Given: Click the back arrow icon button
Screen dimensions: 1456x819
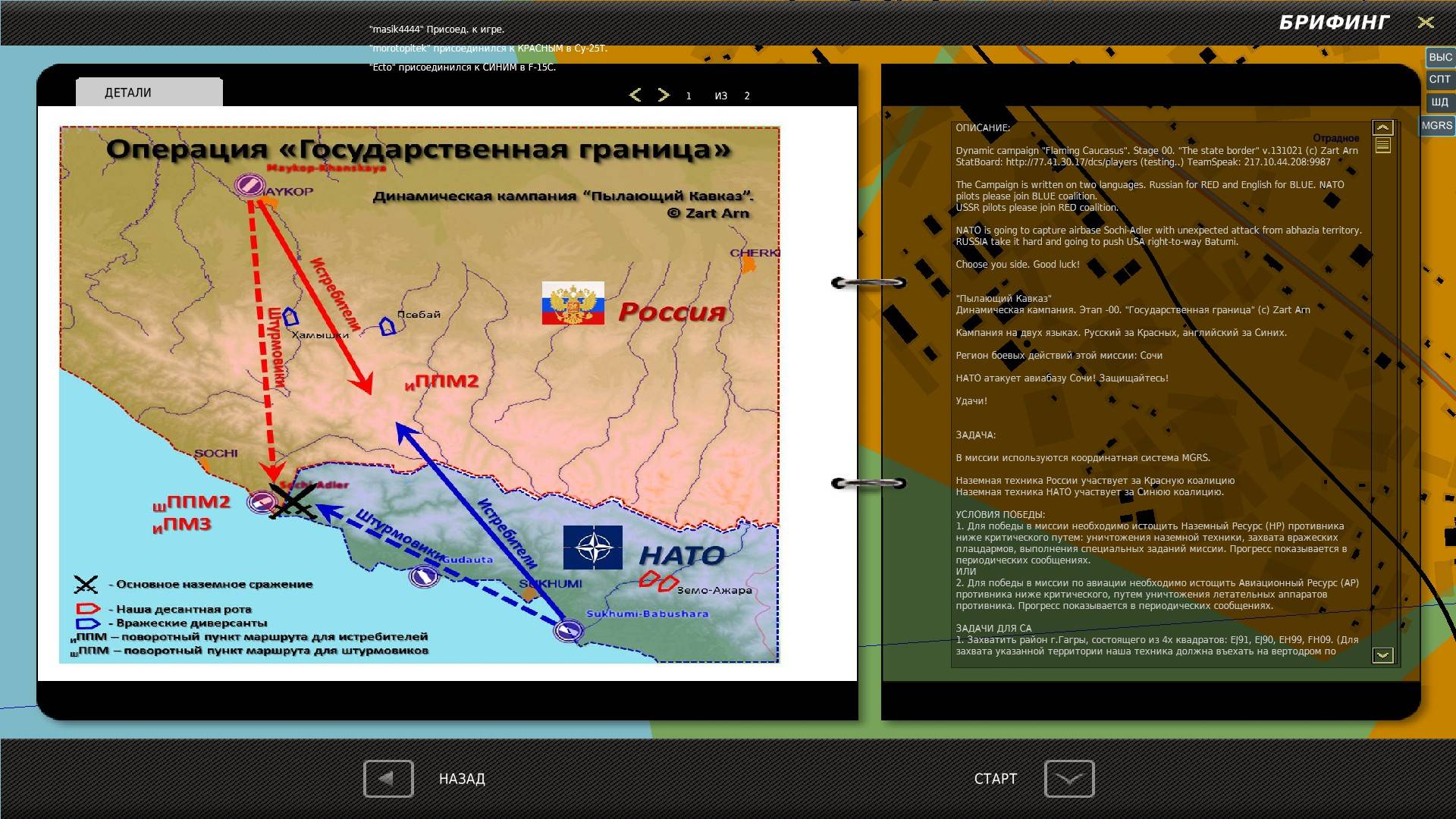Looking at the screenshot, I should (388, 778).
